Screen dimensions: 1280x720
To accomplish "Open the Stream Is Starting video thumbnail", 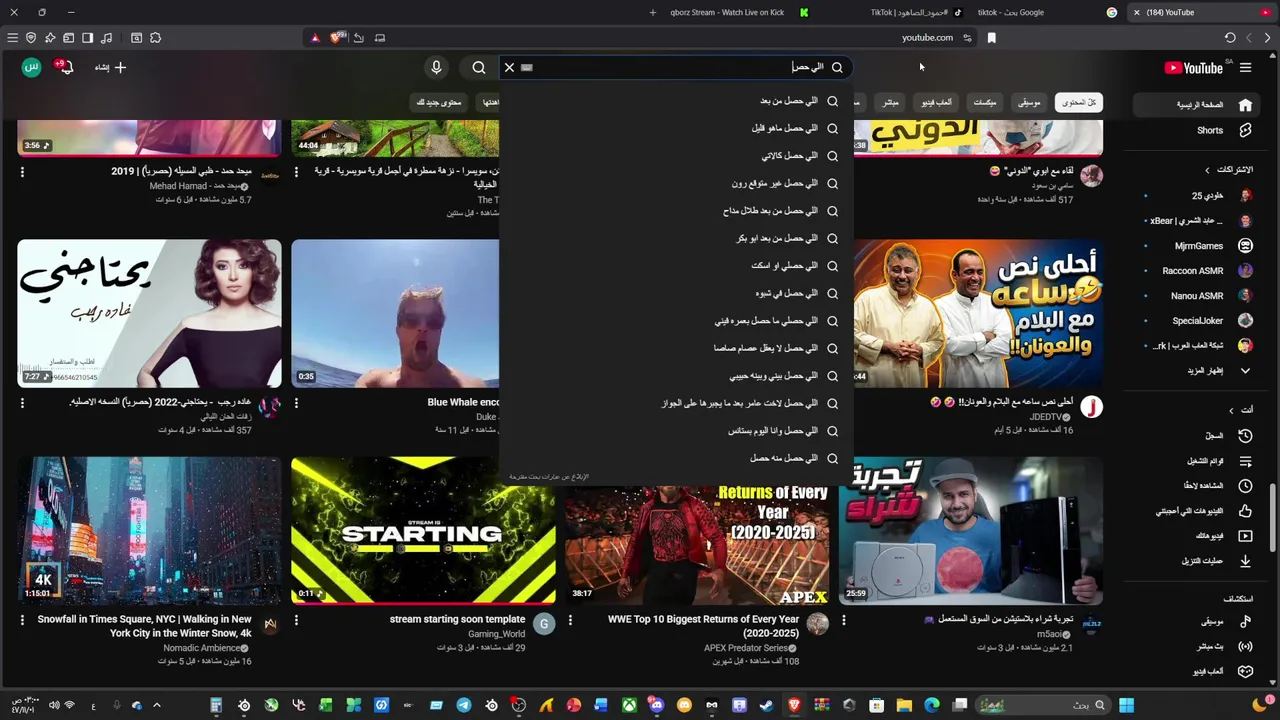I will (x=423, y=531).
